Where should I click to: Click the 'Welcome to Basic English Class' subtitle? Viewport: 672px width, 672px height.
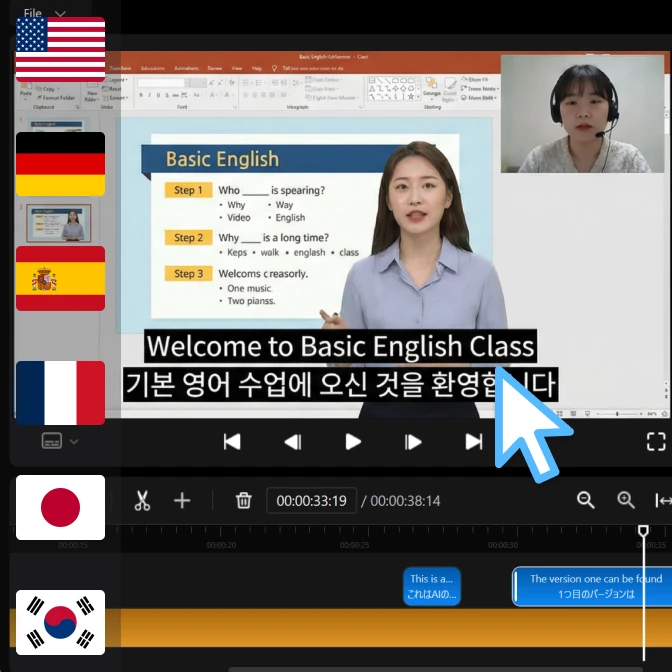[x=340, y=346]
